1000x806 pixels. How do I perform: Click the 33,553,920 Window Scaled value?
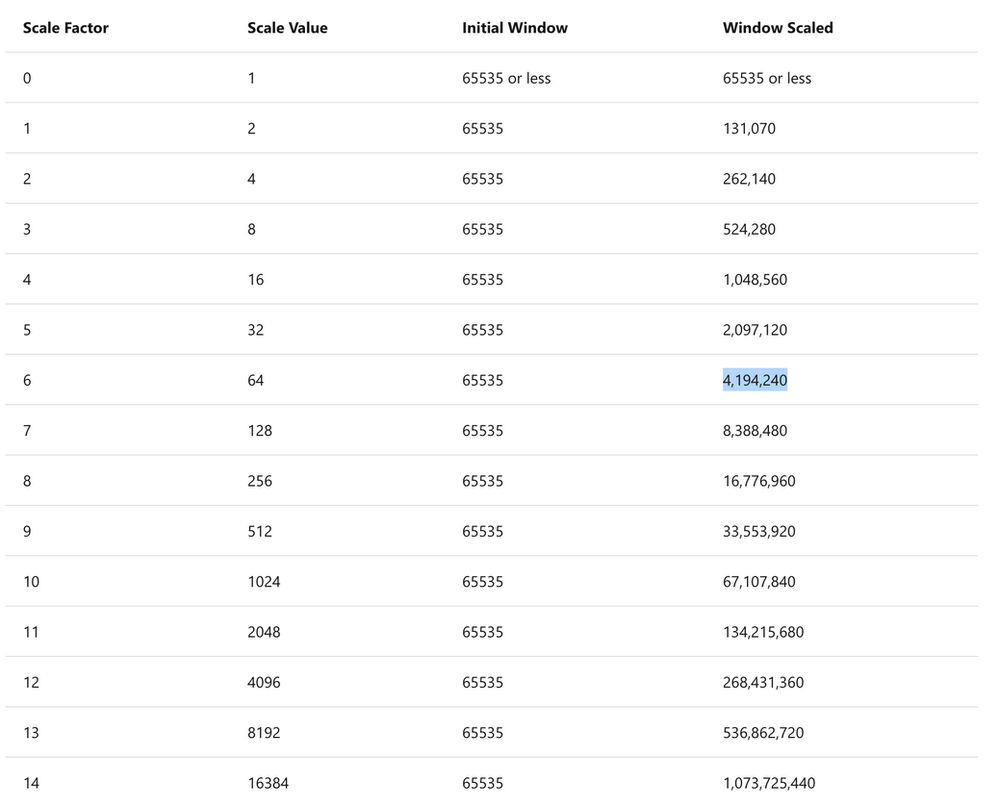pos(759,531)
